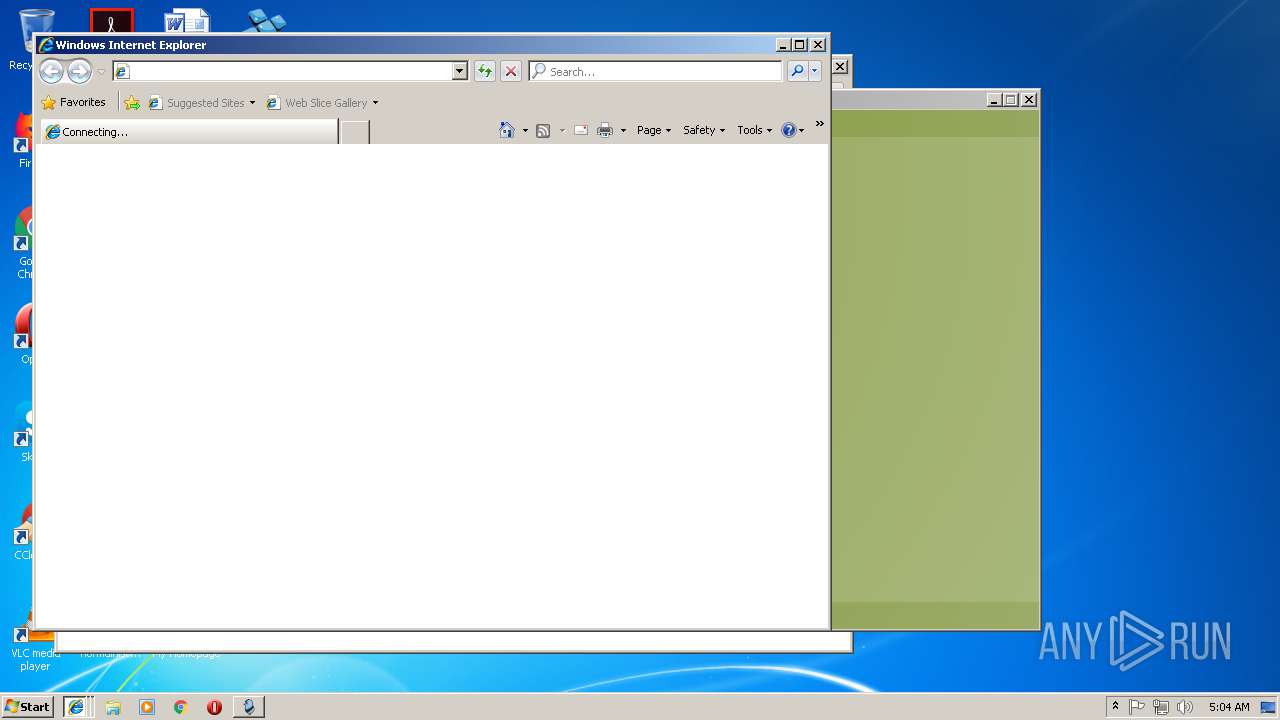Select the Connecting... tab

189,132
